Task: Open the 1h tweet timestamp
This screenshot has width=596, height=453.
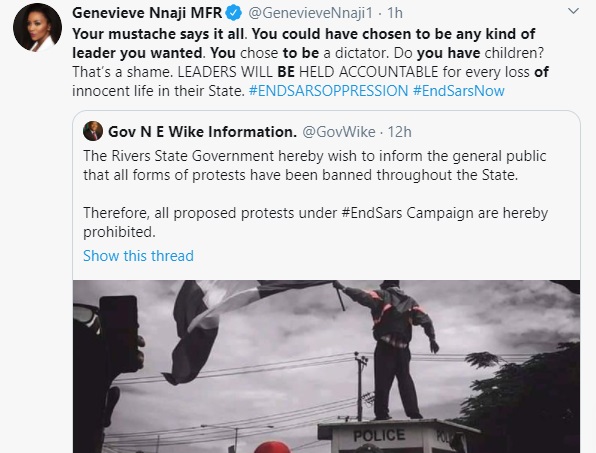Action: point(395,13)
